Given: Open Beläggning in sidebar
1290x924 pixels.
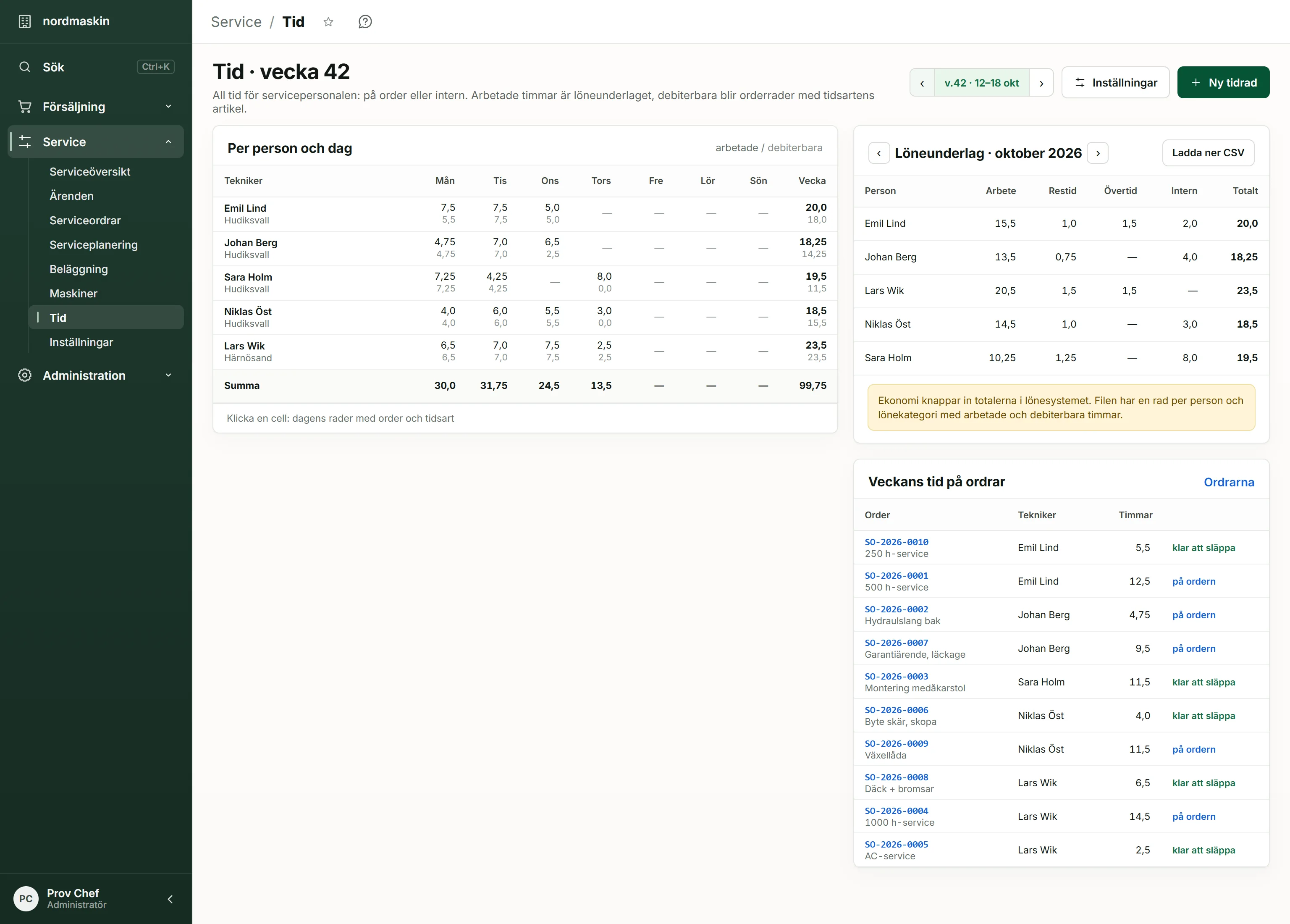Looking at the screenshot, I should [106, 269].
